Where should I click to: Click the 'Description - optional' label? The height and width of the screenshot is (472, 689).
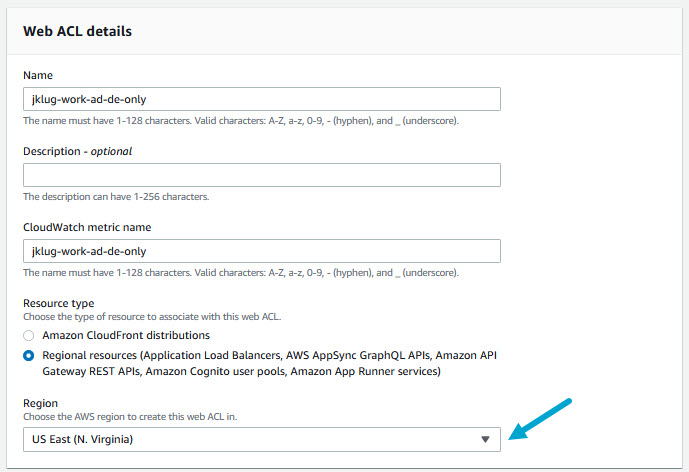coord(77,151)
